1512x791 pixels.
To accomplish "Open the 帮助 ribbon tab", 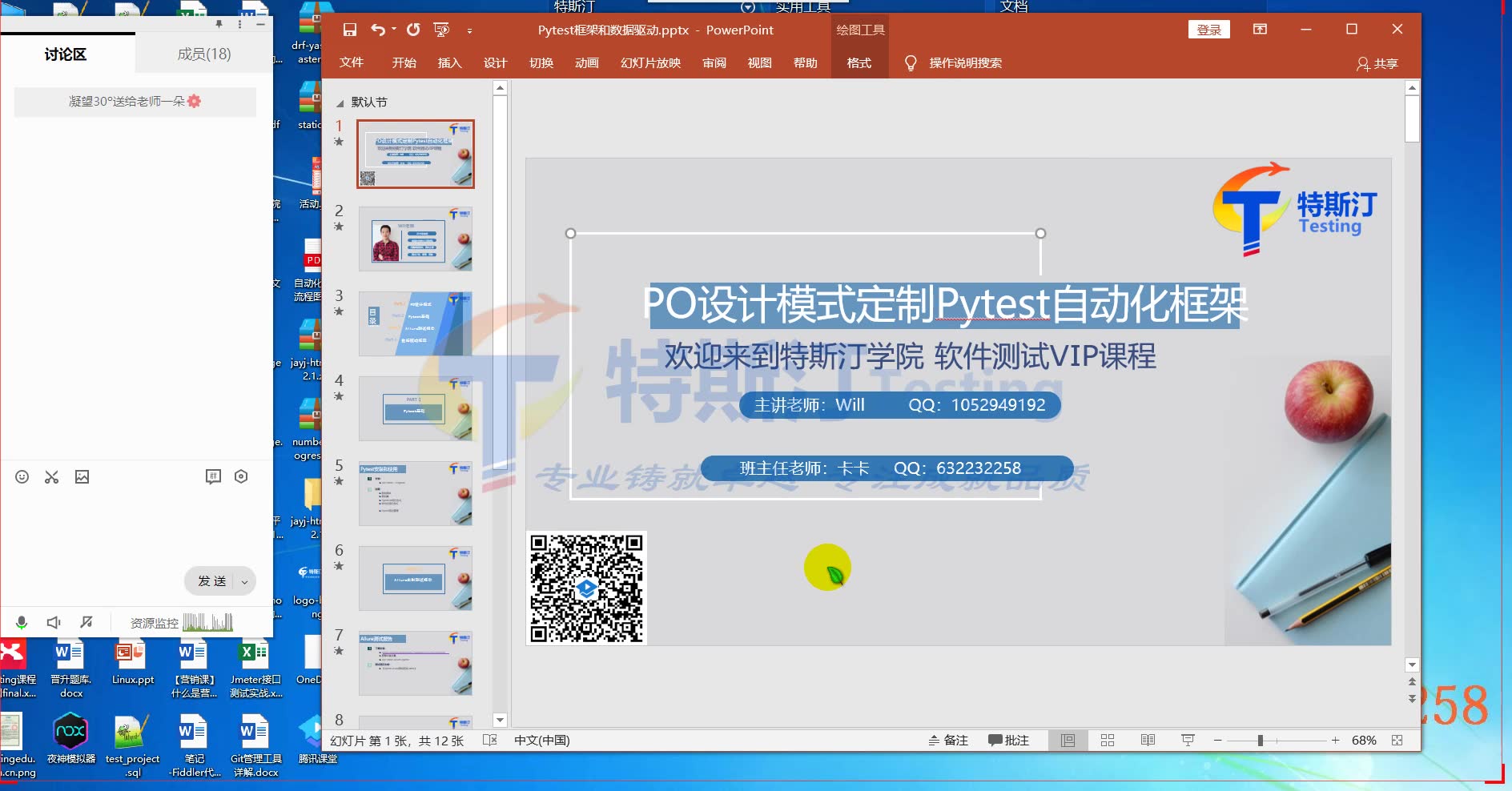I will click(806, 62).
